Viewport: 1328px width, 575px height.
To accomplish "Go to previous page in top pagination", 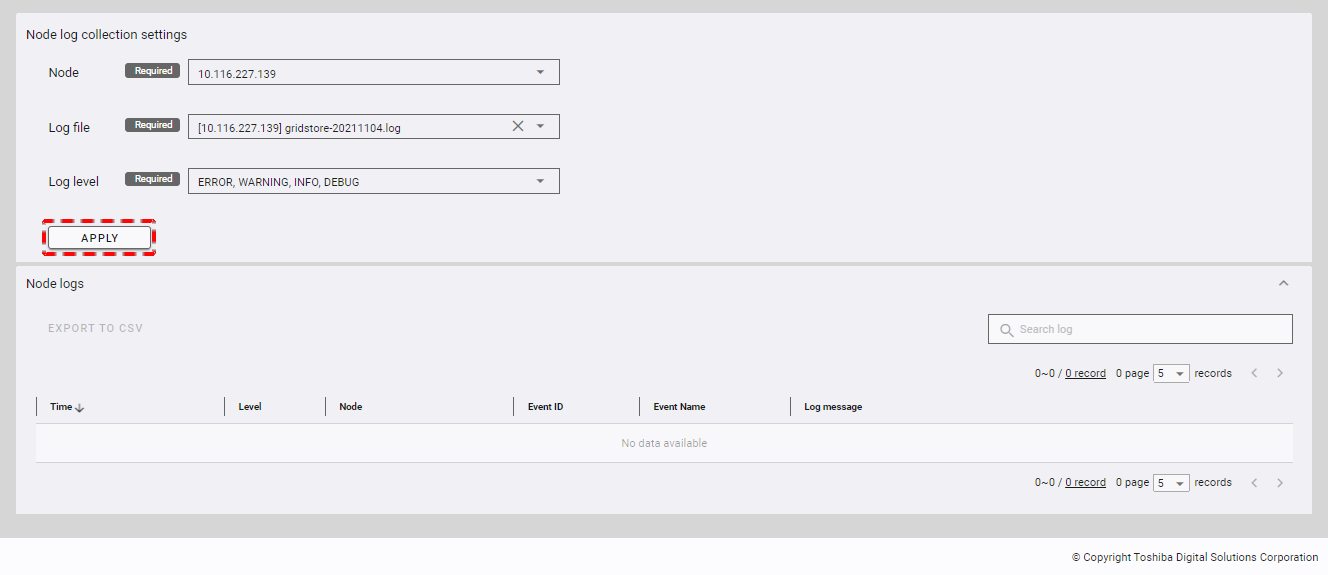I will tap(1254, 373).
